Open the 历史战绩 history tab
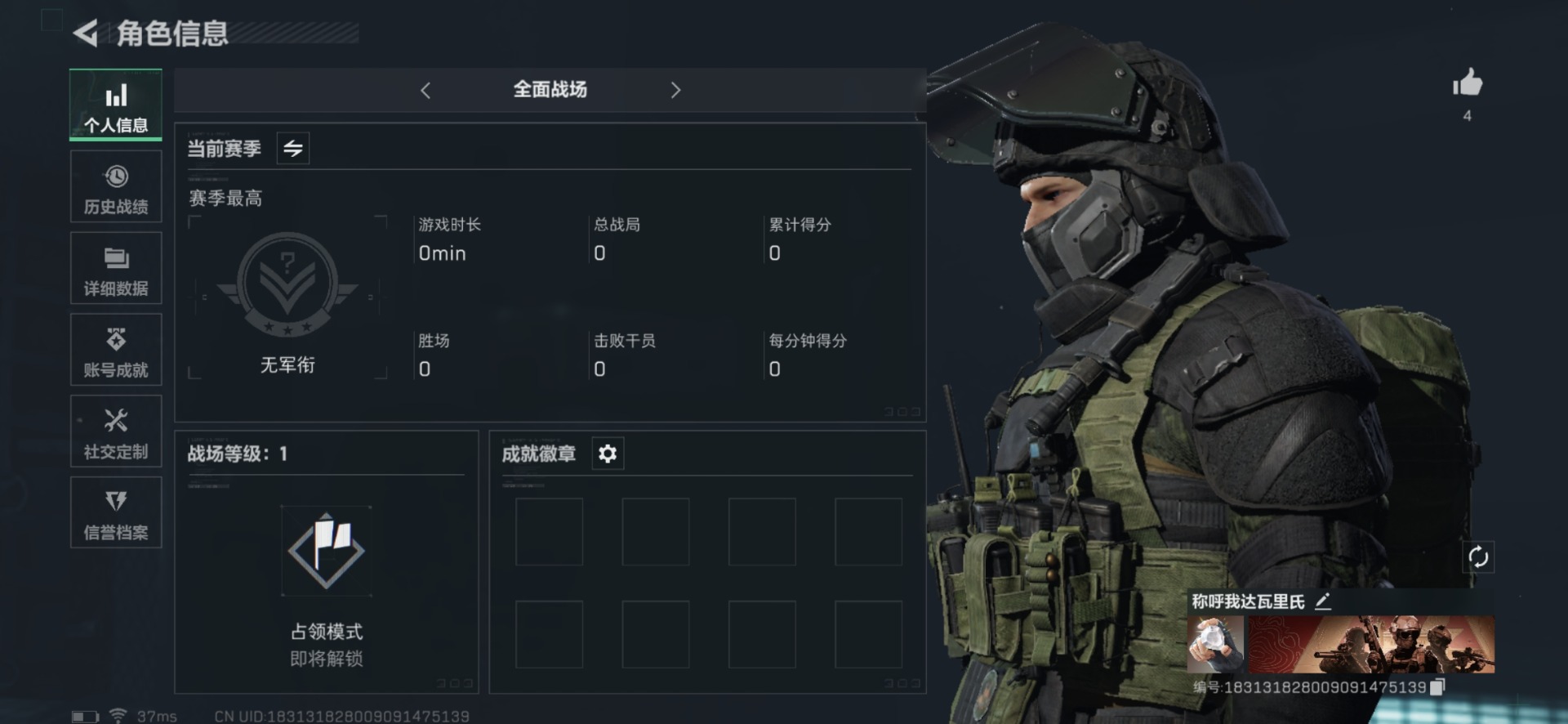The width and height of the screenshot is (1568, 724). [116, 187]
